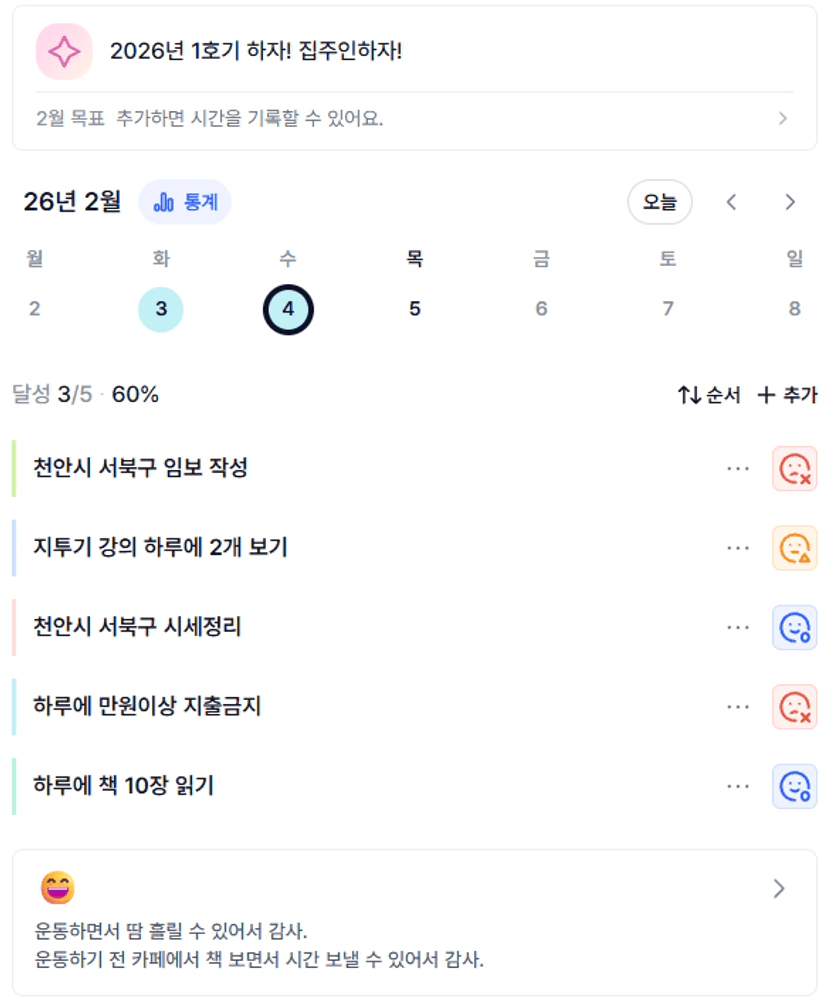The image size is (827, 1004).
Task: Open more options for 천안시 서북구 시세정리
Action: click(738, 627)
